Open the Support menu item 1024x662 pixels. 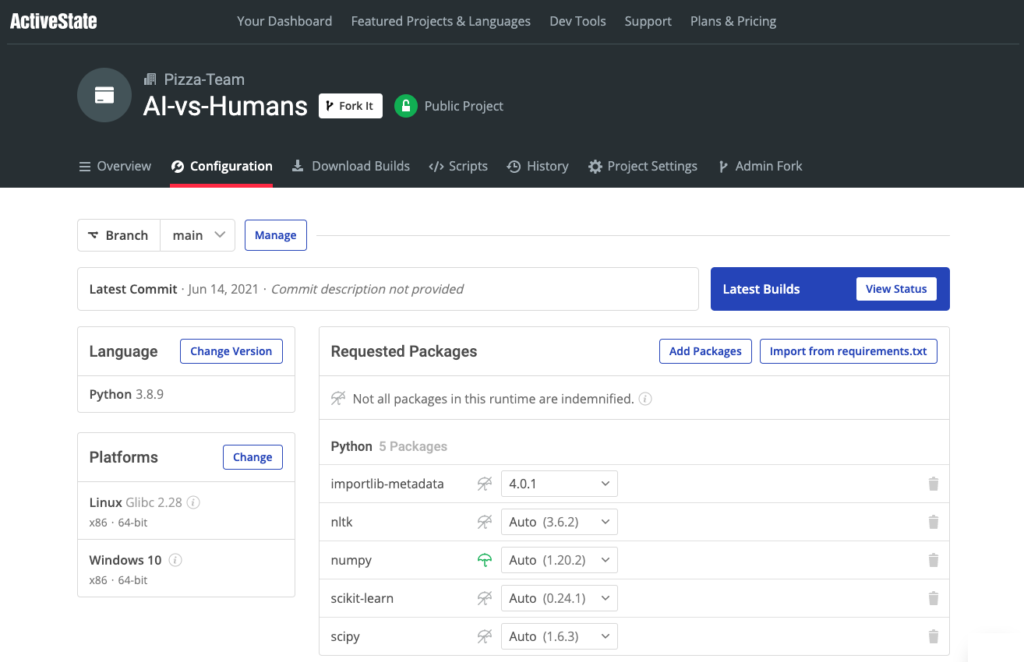(648, 22)
